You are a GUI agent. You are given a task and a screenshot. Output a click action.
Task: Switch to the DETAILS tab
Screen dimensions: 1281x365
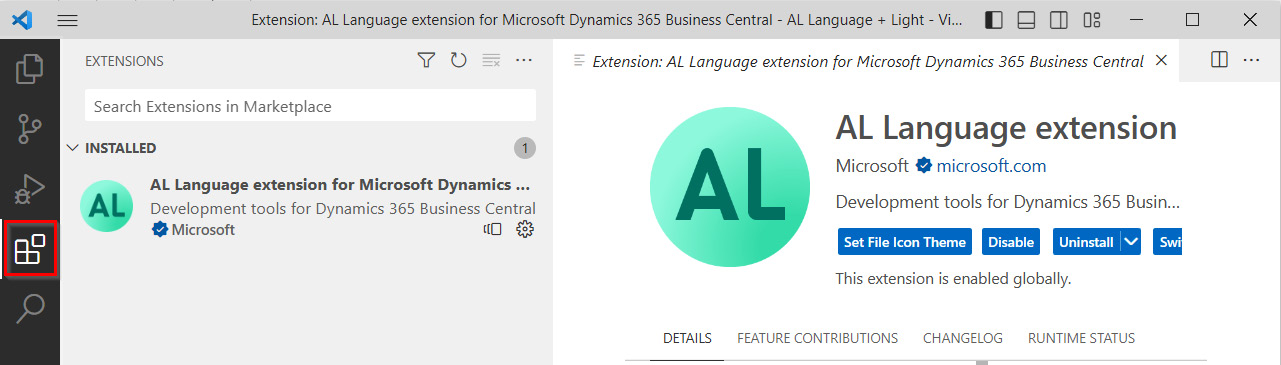[688, 338]
